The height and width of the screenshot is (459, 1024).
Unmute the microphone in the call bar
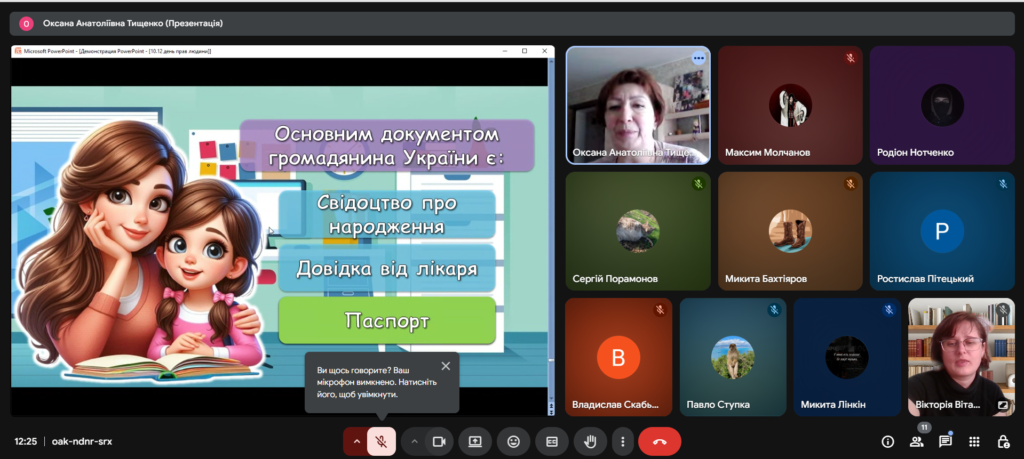[381, 441]
